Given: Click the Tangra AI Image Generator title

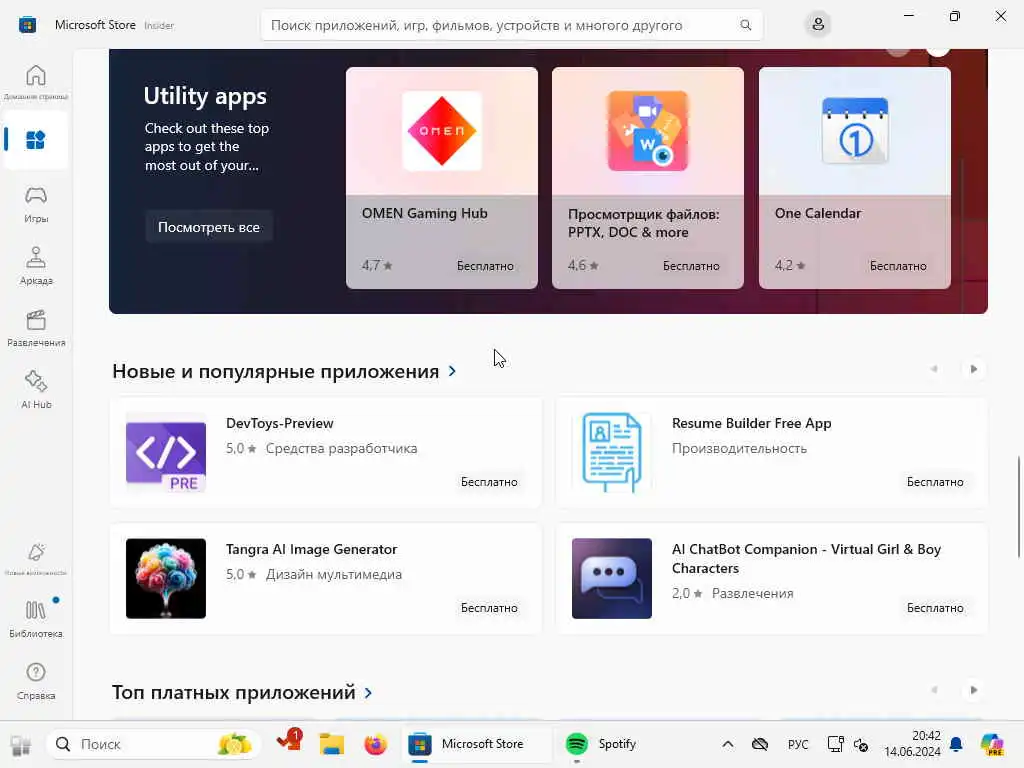Looking at the screenshot, I should pyautogui.click(x=312, y=549).
